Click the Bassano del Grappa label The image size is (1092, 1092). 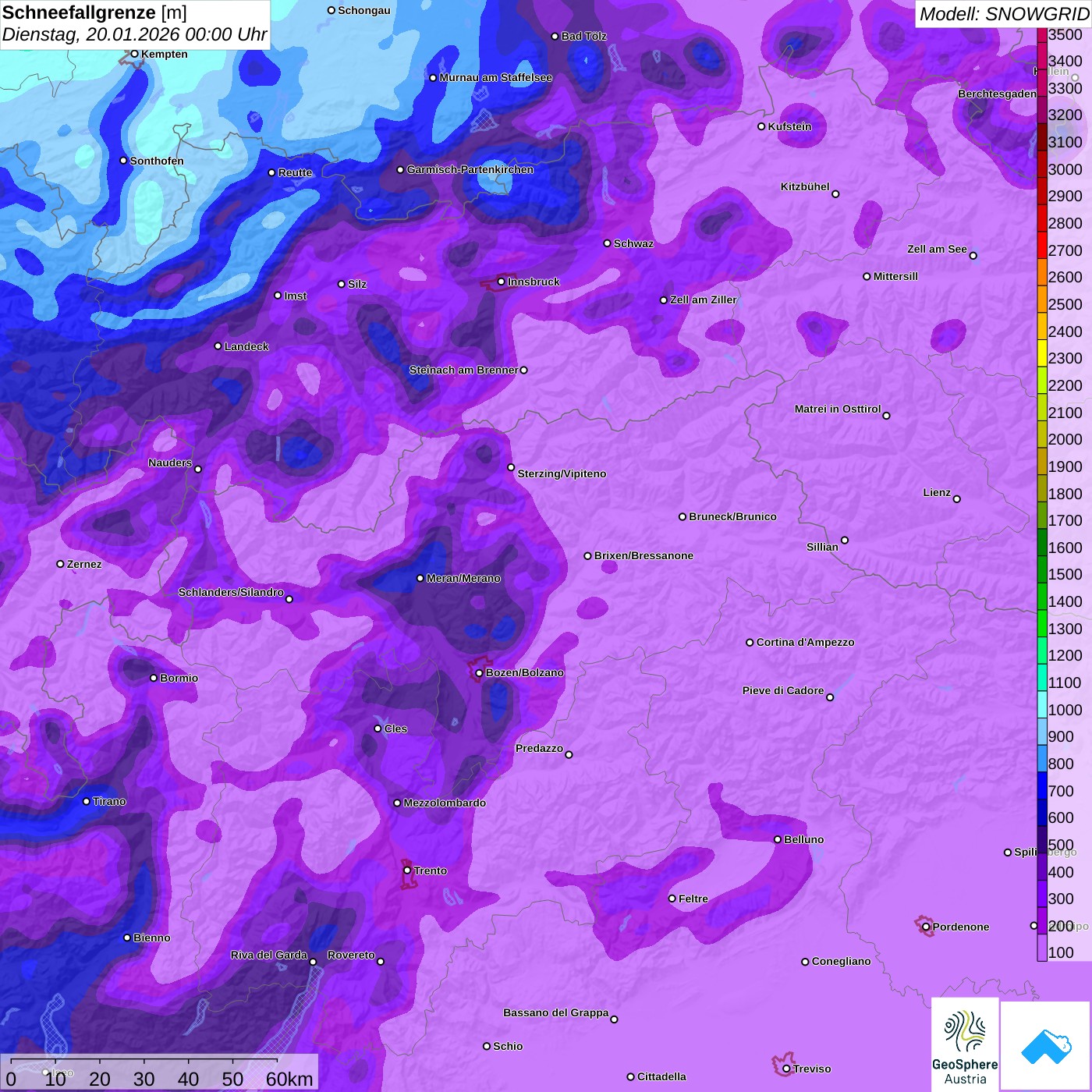coord(556,1012)
